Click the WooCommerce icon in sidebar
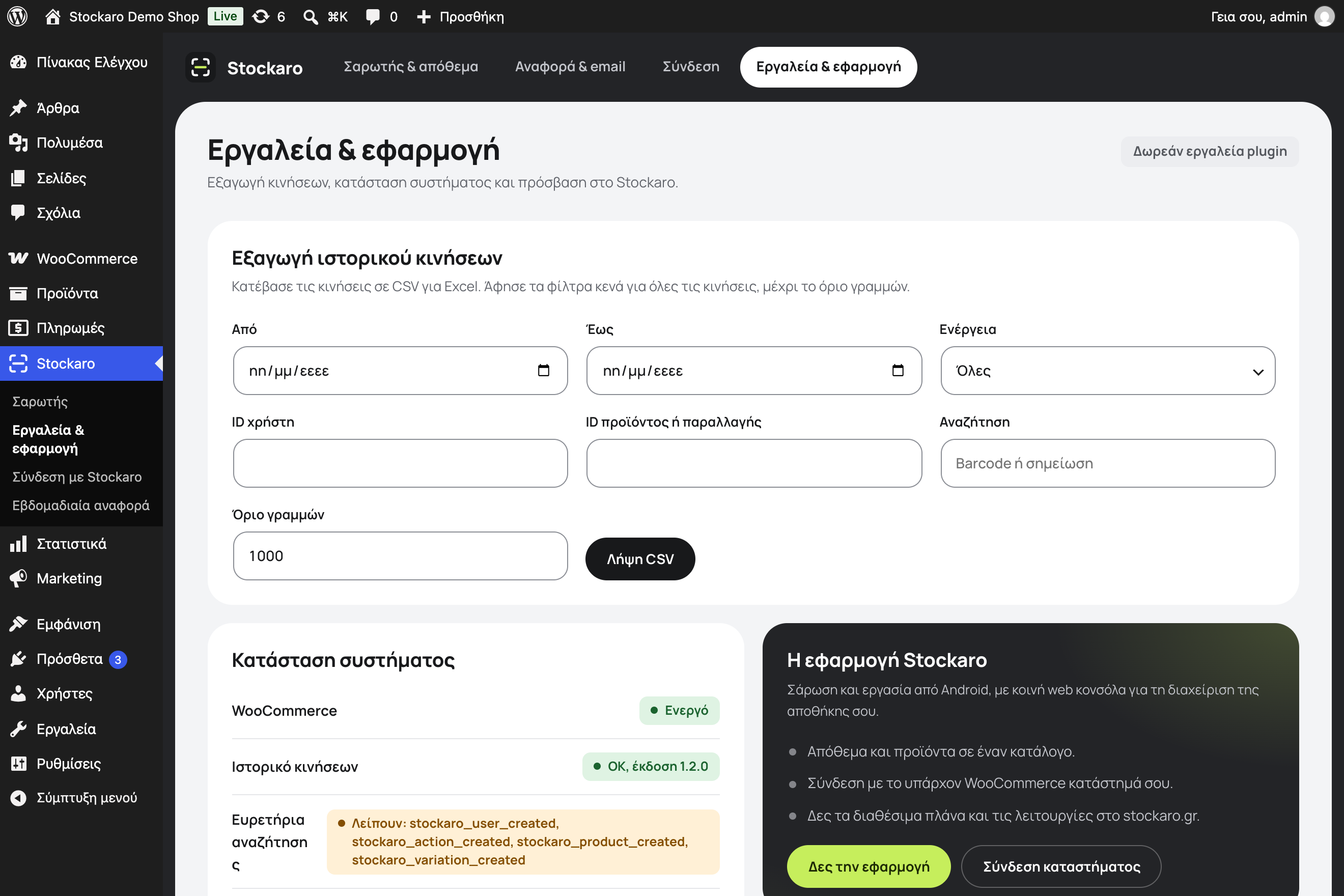1344x896 pixels. (x=18, y=258)
